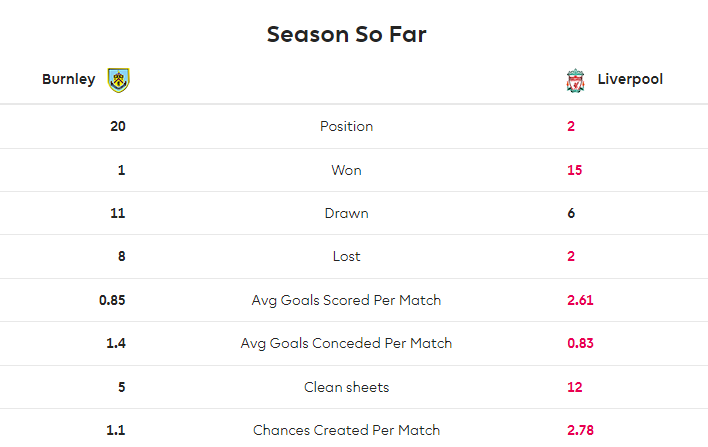Select the Clean sheets label

coord(346,387)
